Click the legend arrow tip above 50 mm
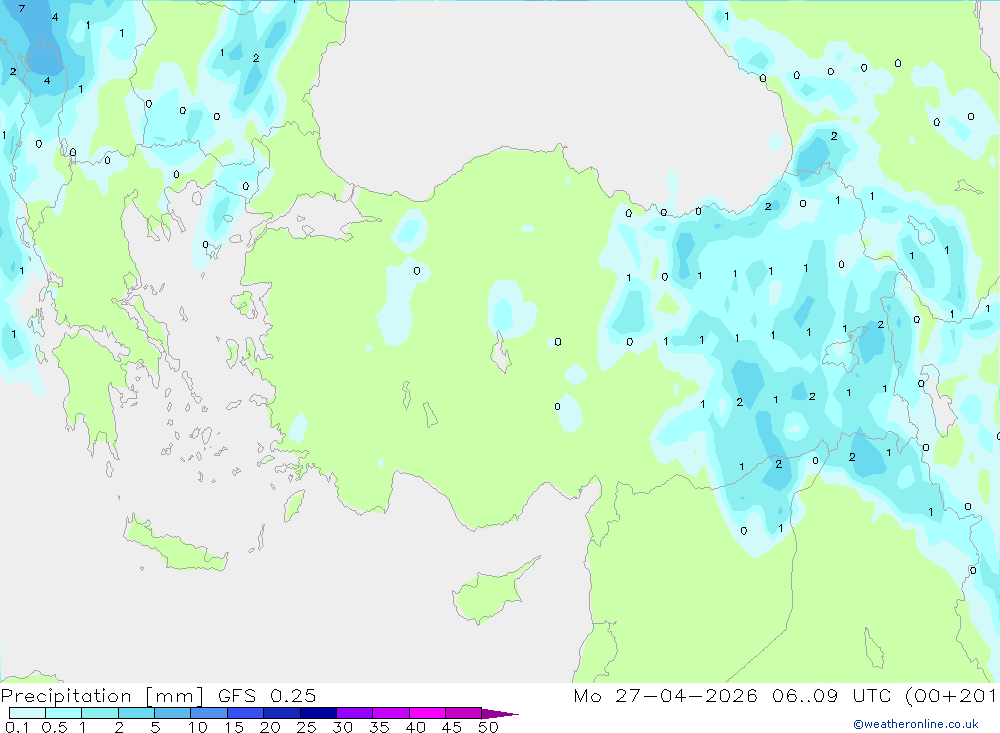 [501, 713]
